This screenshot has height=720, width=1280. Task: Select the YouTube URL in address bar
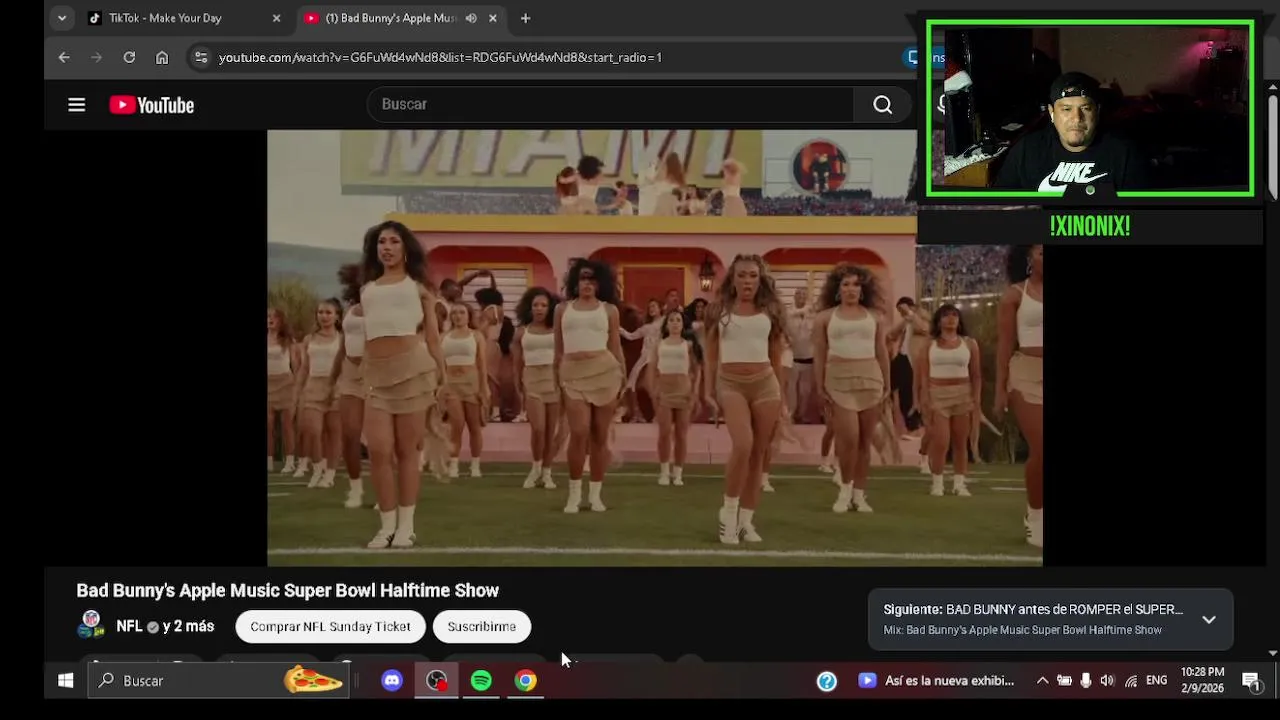[x=440, y=57]
